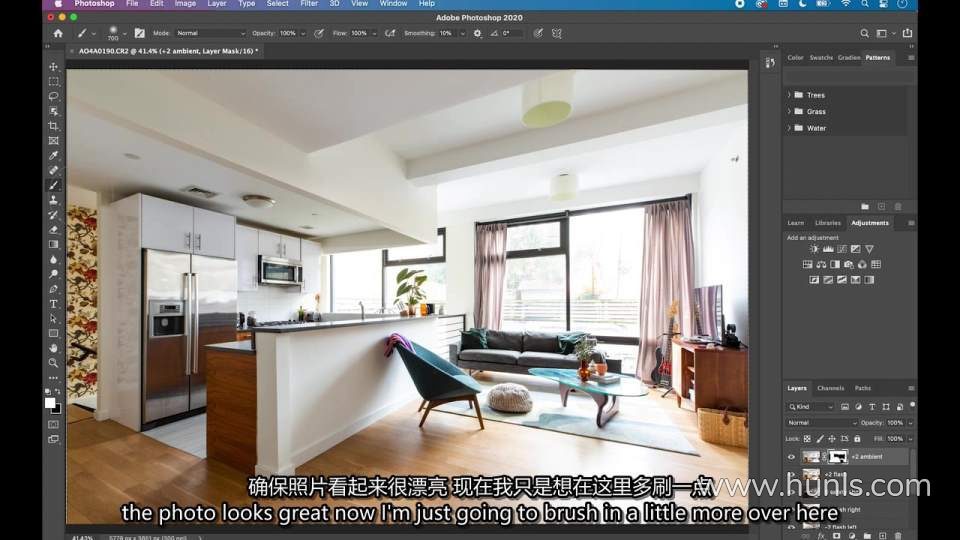Hide the +2 ambient layer

[x=791, y=457]
